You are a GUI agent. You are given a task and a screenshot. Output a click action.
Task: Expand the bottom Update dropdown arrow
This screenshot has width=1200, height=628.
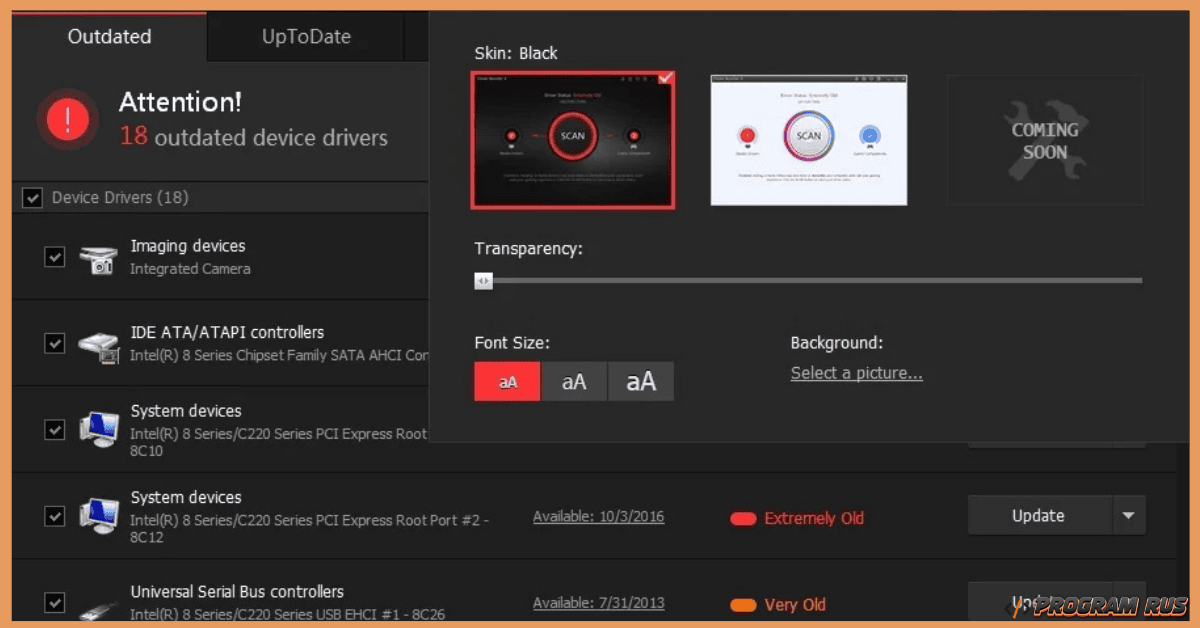(1129, 601)
